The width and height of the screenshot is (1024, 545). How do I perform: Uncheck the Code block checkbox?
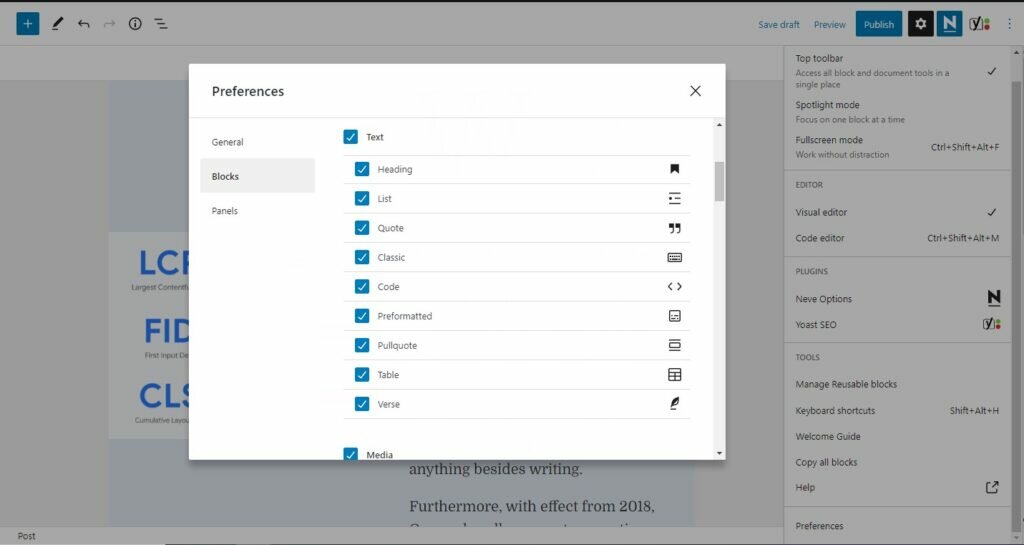click(x=362, y=287)
